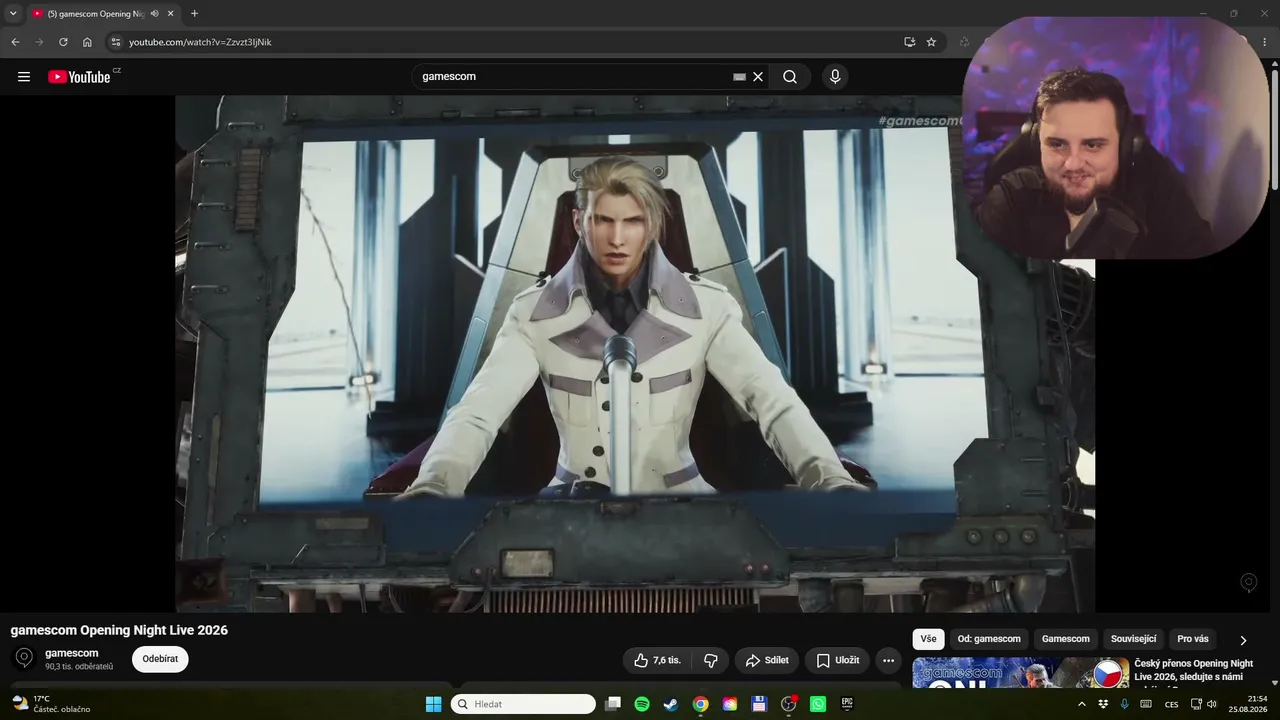This screenshot has height=720, width=1280.
Task: Select the Pro vás filter chip
Action: tap(1193, 639)
